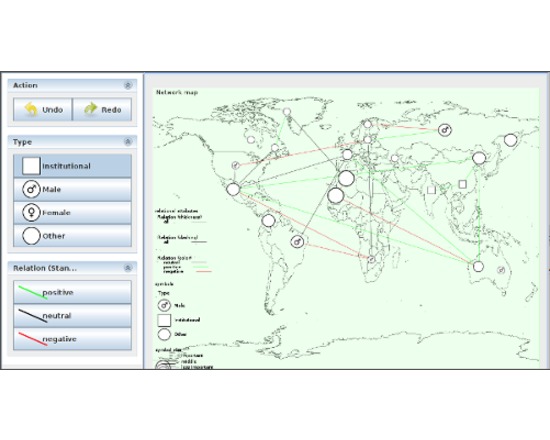Click the circle node in Greenland
The image size is (550, 440).
click(287, 112)
